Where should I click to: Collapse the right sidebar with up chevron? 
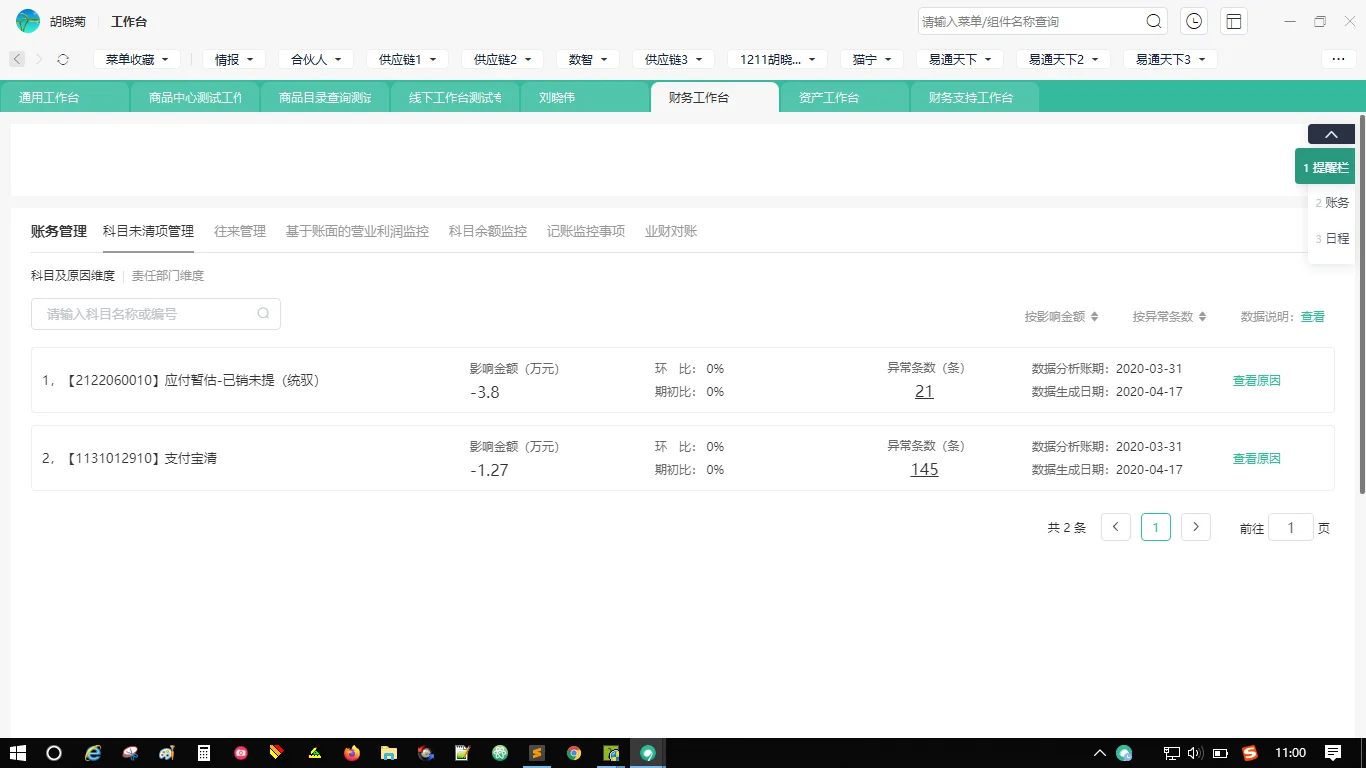coord(1330,135)
